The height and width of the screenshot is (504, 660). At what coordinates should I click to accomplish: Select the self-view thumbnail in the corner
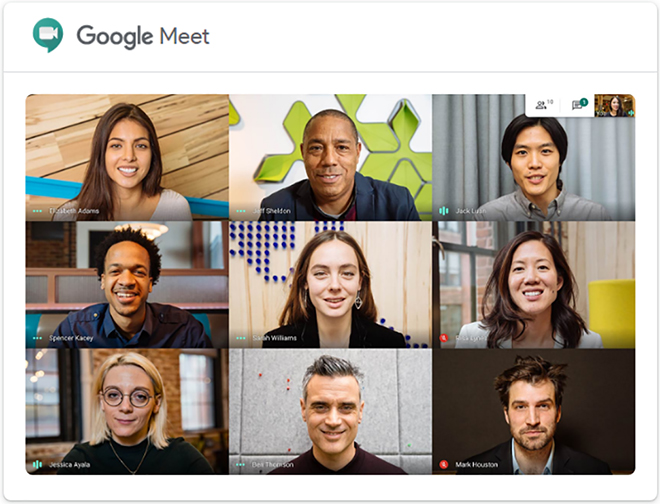(614, 106)
